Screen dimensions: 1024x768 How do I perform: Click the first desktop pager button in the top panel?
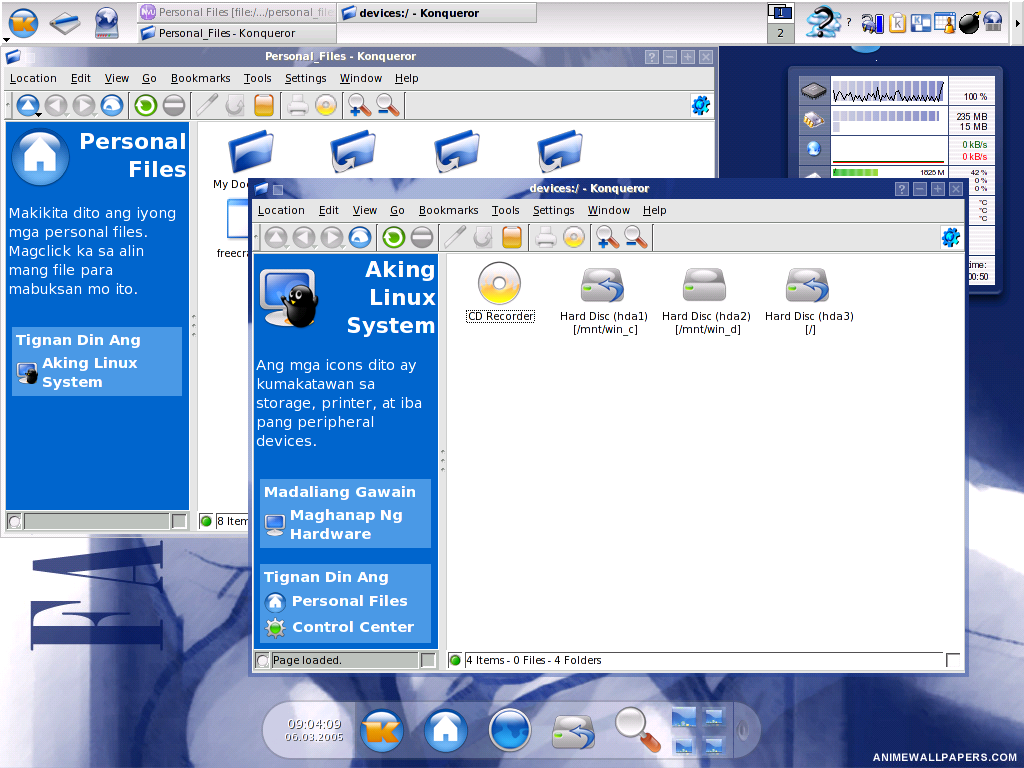[780, 12]
